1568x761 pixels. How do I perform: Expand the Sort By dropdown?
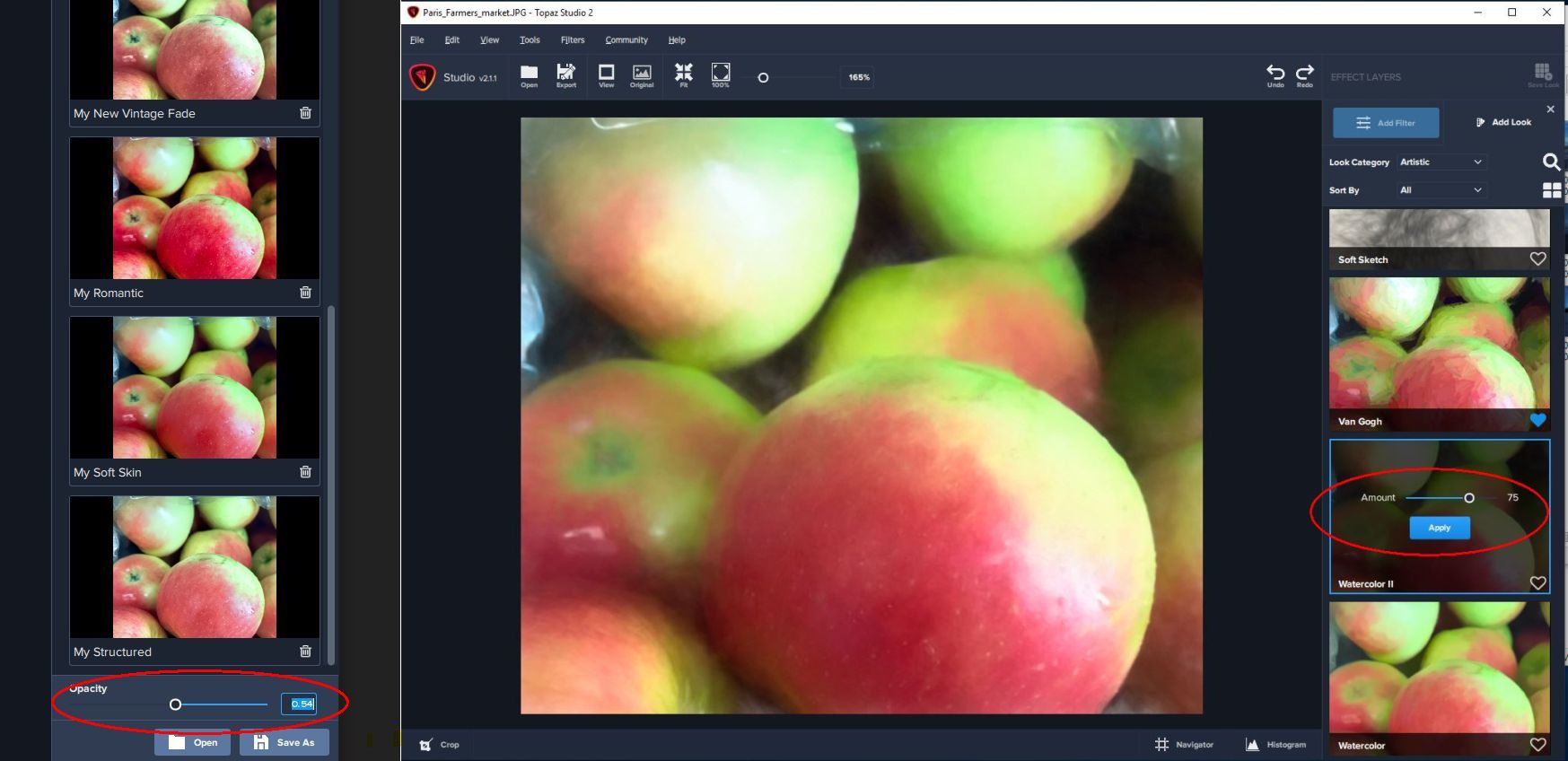1441,190
